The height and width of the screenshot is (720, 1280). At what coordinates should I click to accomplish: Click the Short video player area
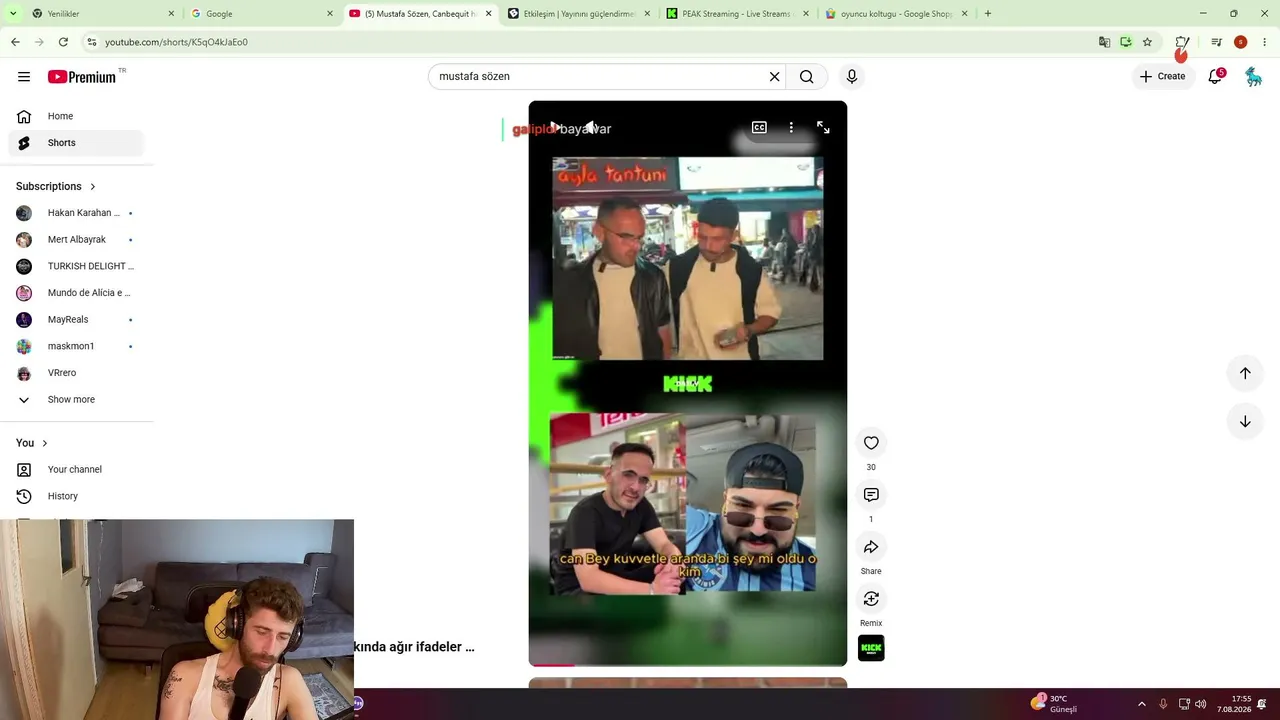[x=688, y=384]
